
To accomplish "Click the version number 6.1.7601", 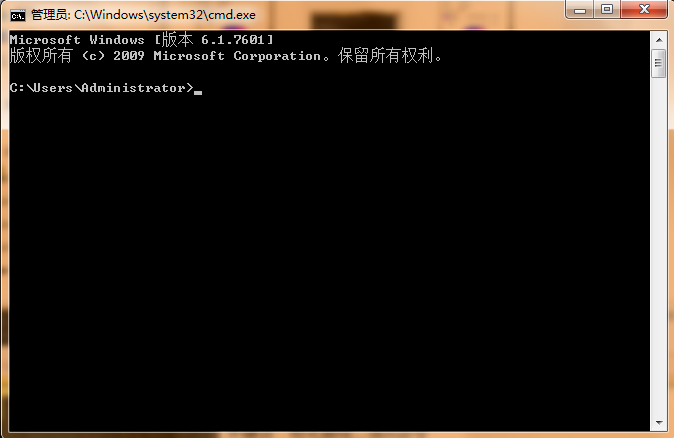I will (233, 40).
